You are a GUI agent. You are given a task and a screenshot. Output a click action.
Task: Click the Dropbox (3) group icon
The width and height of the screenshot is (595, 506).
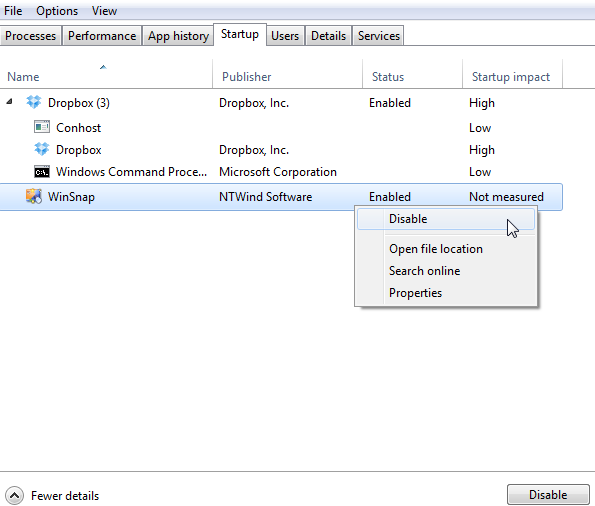pyautogui.click(x=33, y=102)
